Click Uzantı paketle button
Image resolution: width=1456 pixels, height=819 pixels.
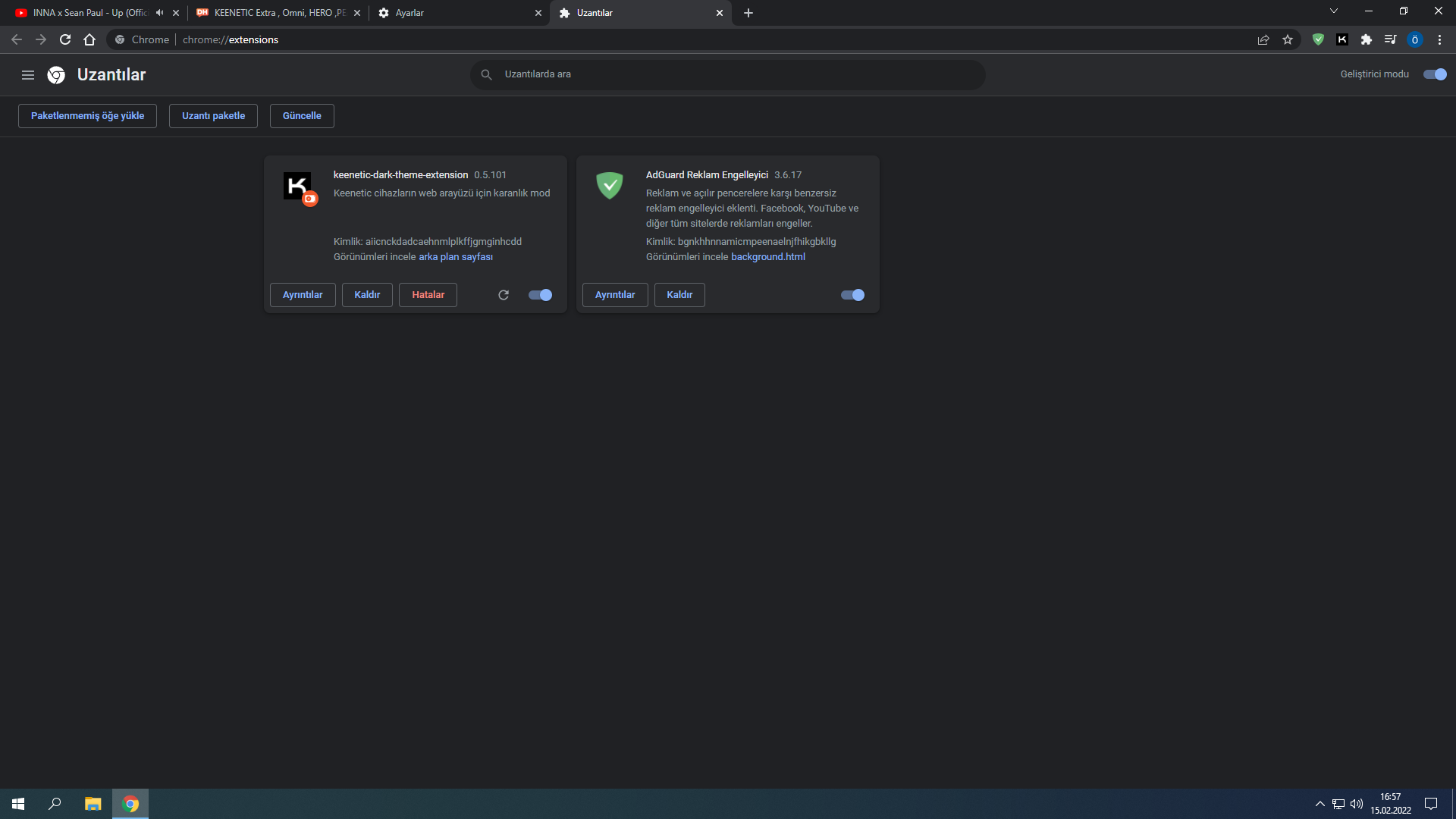click(213, 116)
